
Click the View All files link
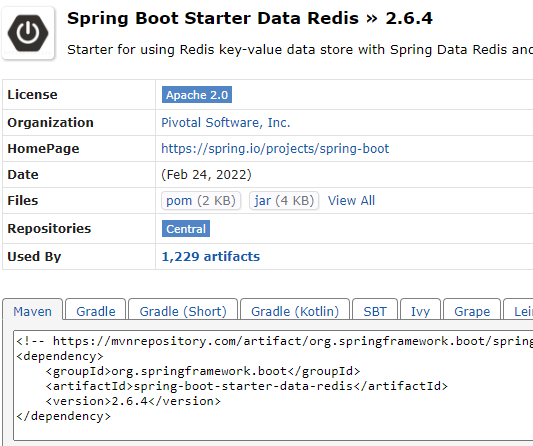pyautogui.click(x=351, y=201)
